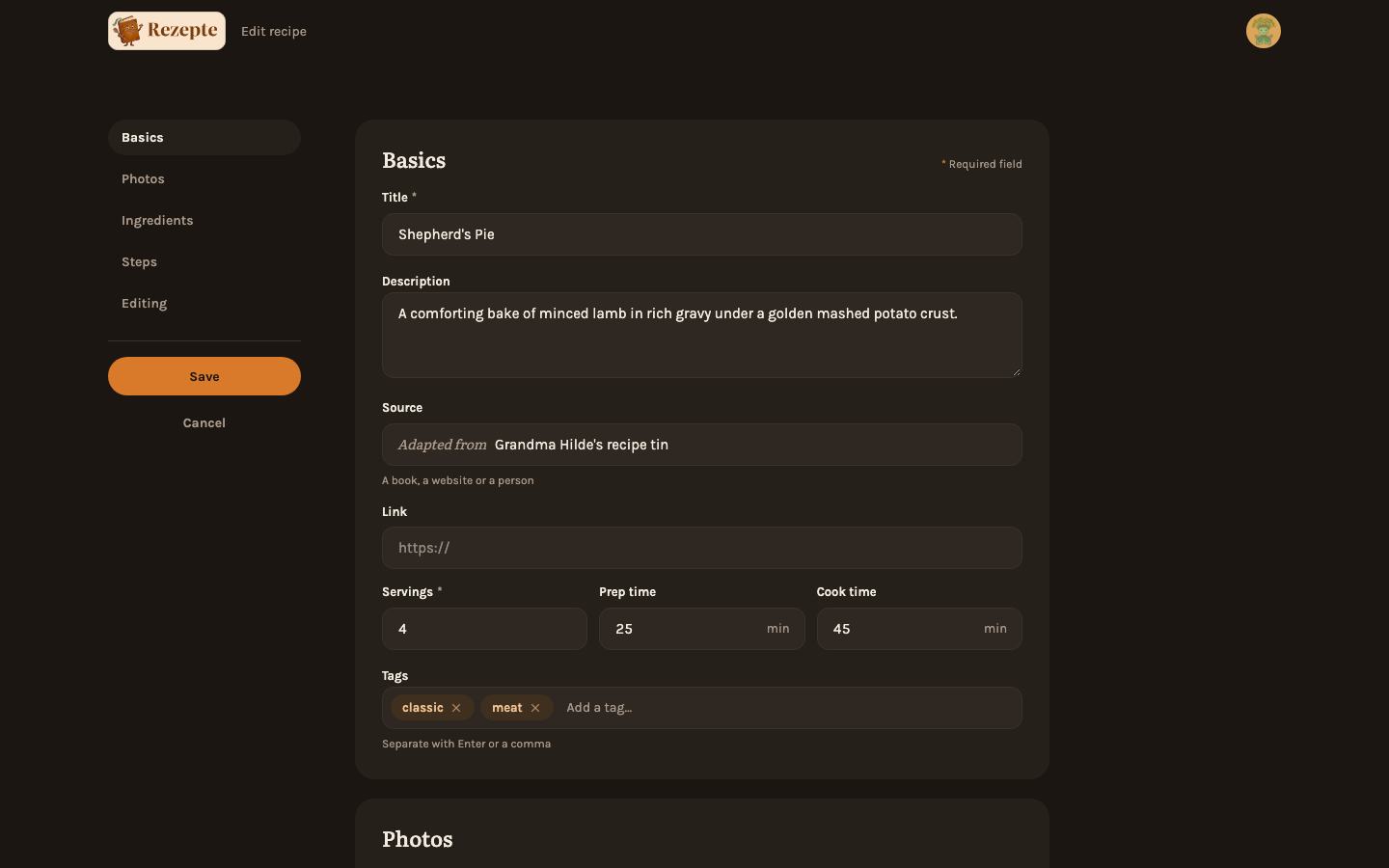The height and width of the screenshot is (868, 1389).
Task: Remove the classic tag
Action: [456, 708]
